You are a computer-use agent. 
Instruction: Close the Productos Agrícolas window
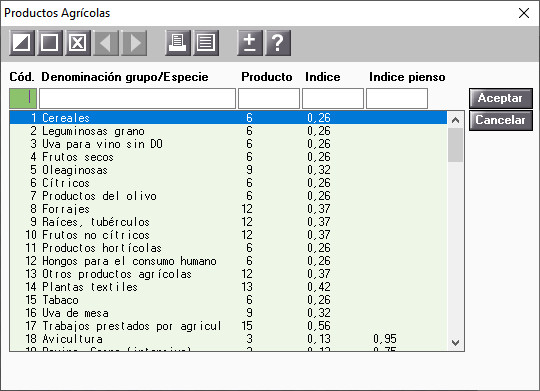[524, 13]
